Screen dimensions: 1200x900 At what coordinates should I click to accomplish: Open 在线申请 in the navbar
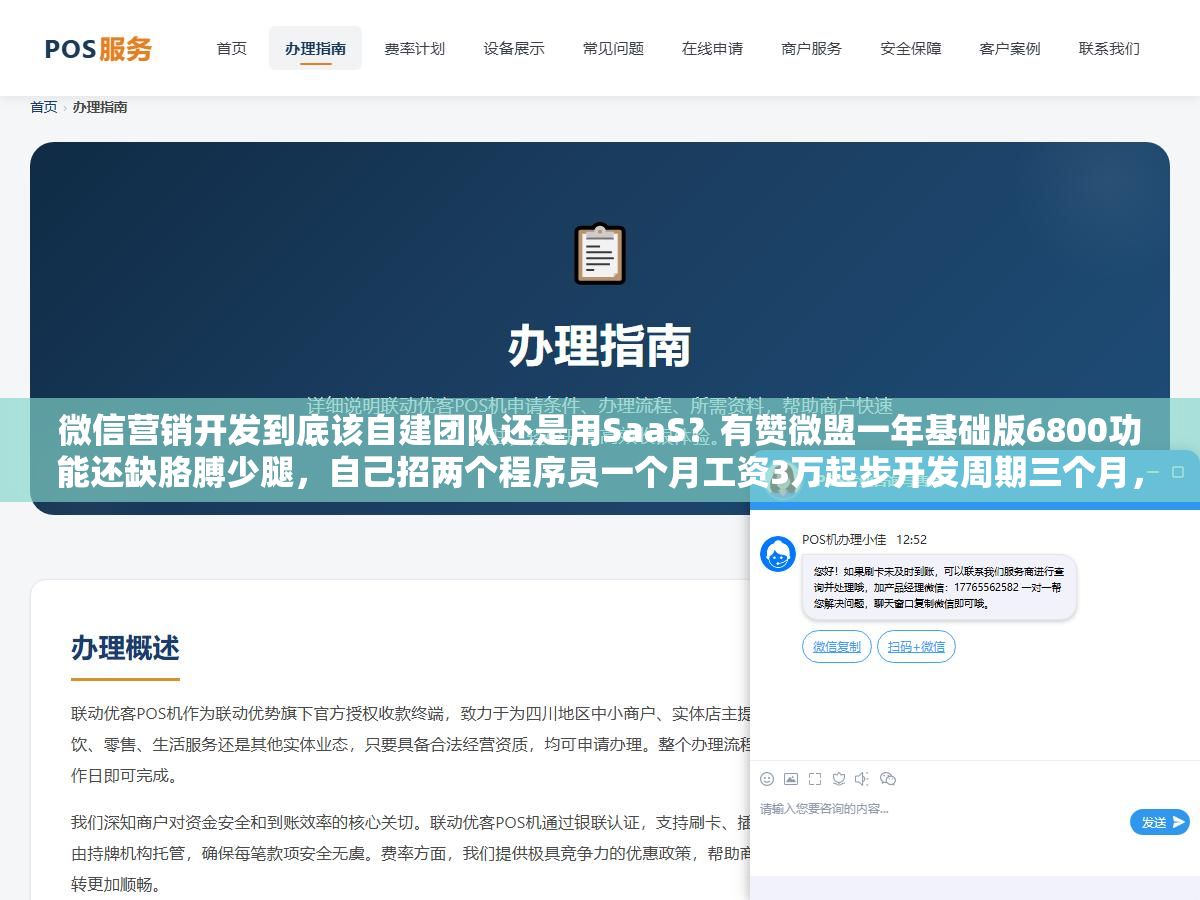(712, 48)
